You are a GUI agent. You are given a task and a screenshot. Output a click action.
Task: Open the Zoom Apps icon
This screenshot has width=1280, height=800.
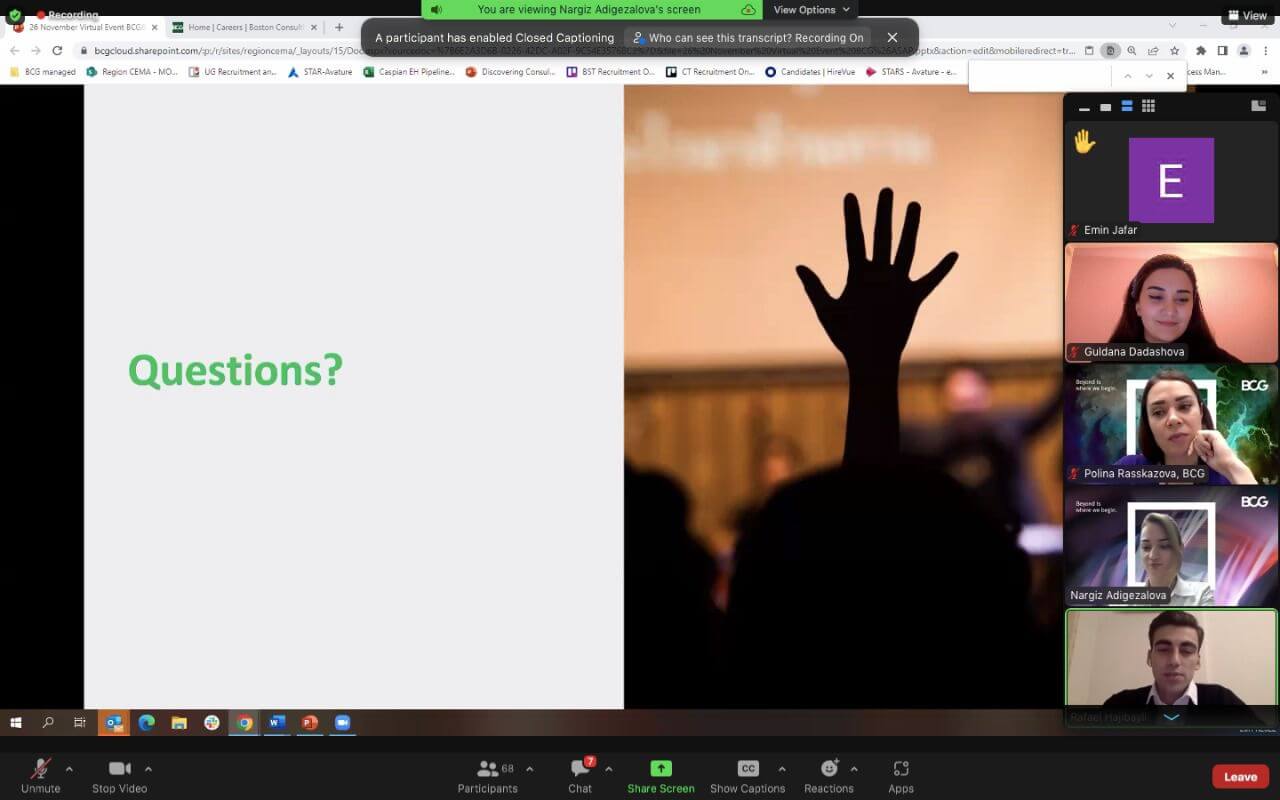pyautogui.click(x=901, y=769)
